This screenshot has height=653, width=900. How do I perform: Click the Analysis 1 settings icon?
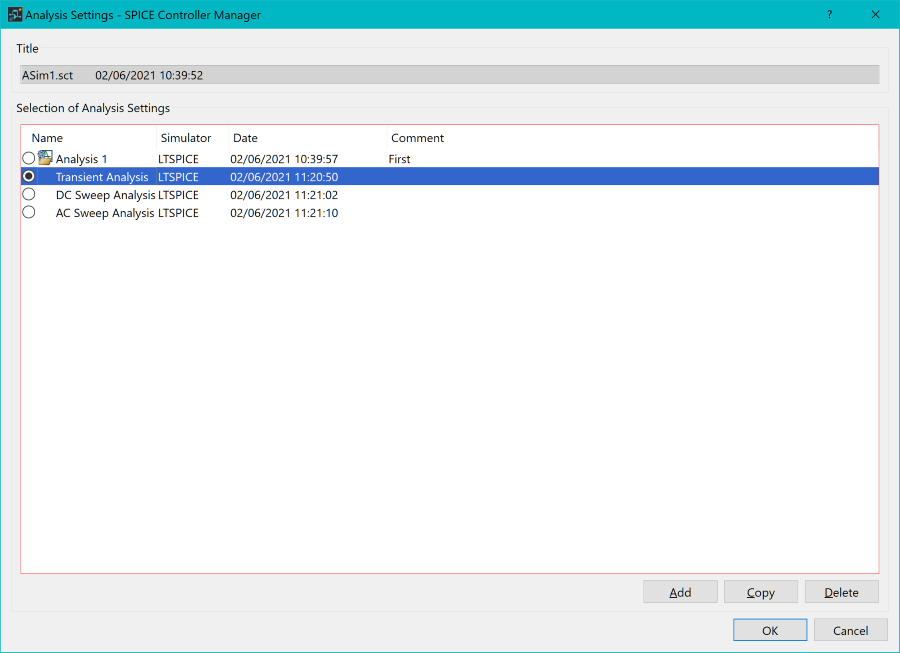[45, 158]
